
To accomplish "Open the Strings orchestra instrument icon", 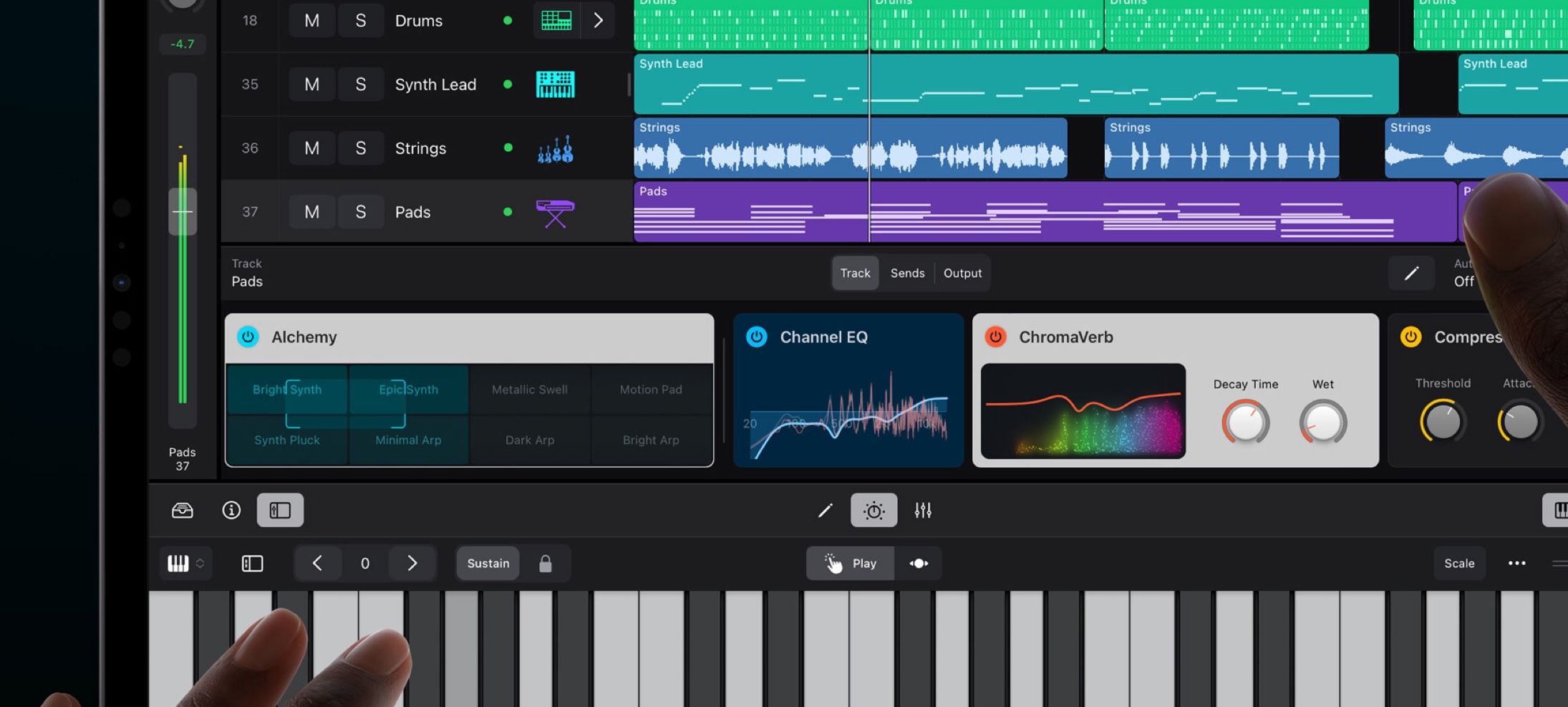I will (556, 149).
